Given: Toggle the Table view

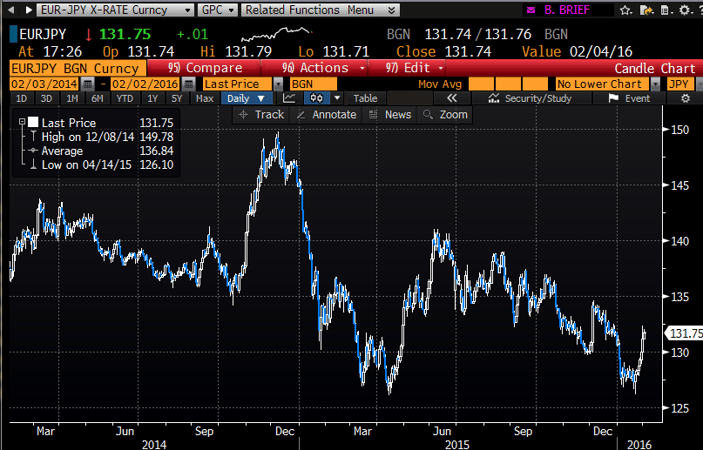Looking at the screenshot, I should click(x=365, y=99).
